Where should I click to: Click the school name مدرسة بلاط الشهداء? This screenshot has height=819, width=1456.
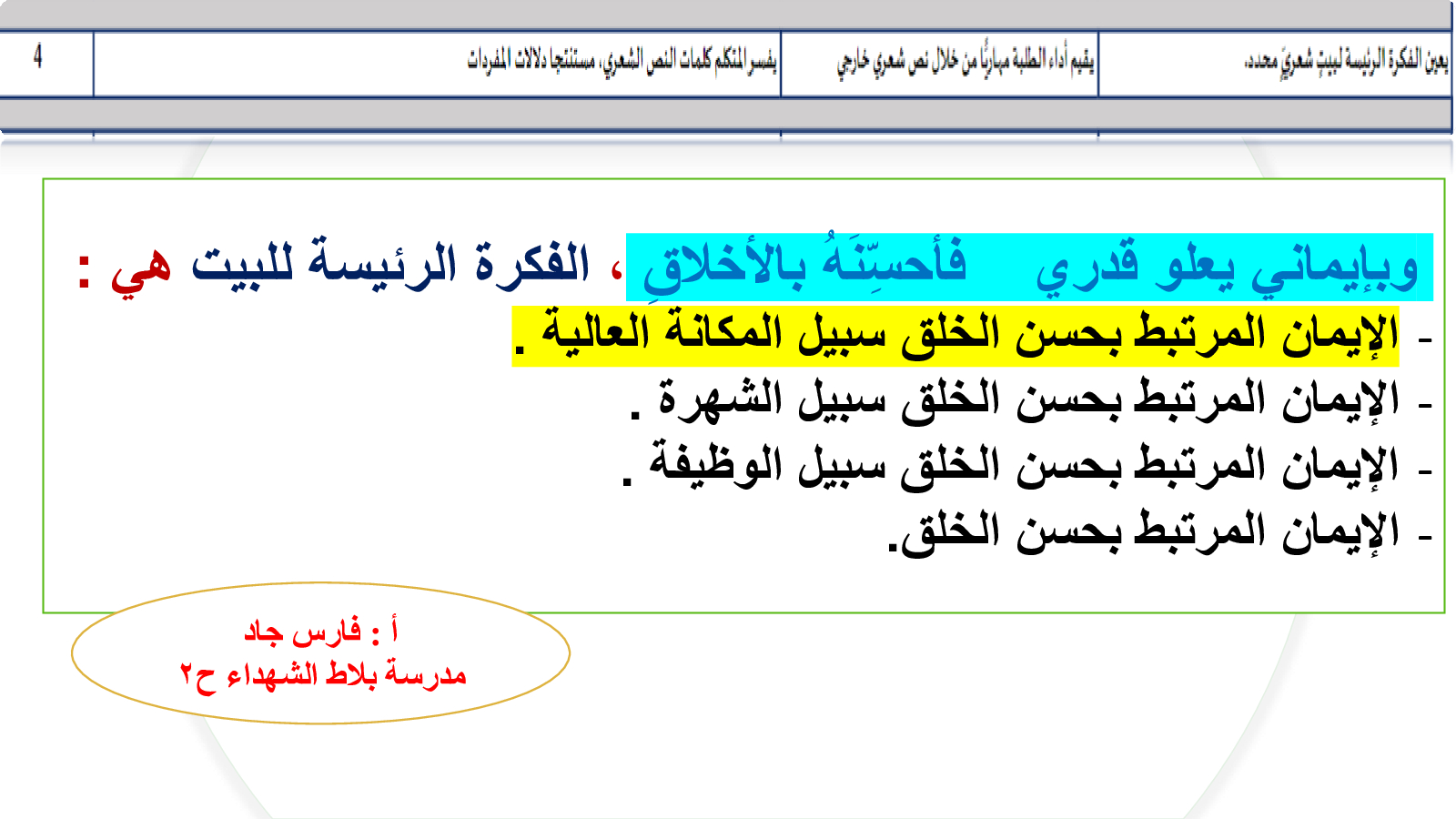click(x=324, y=675)
